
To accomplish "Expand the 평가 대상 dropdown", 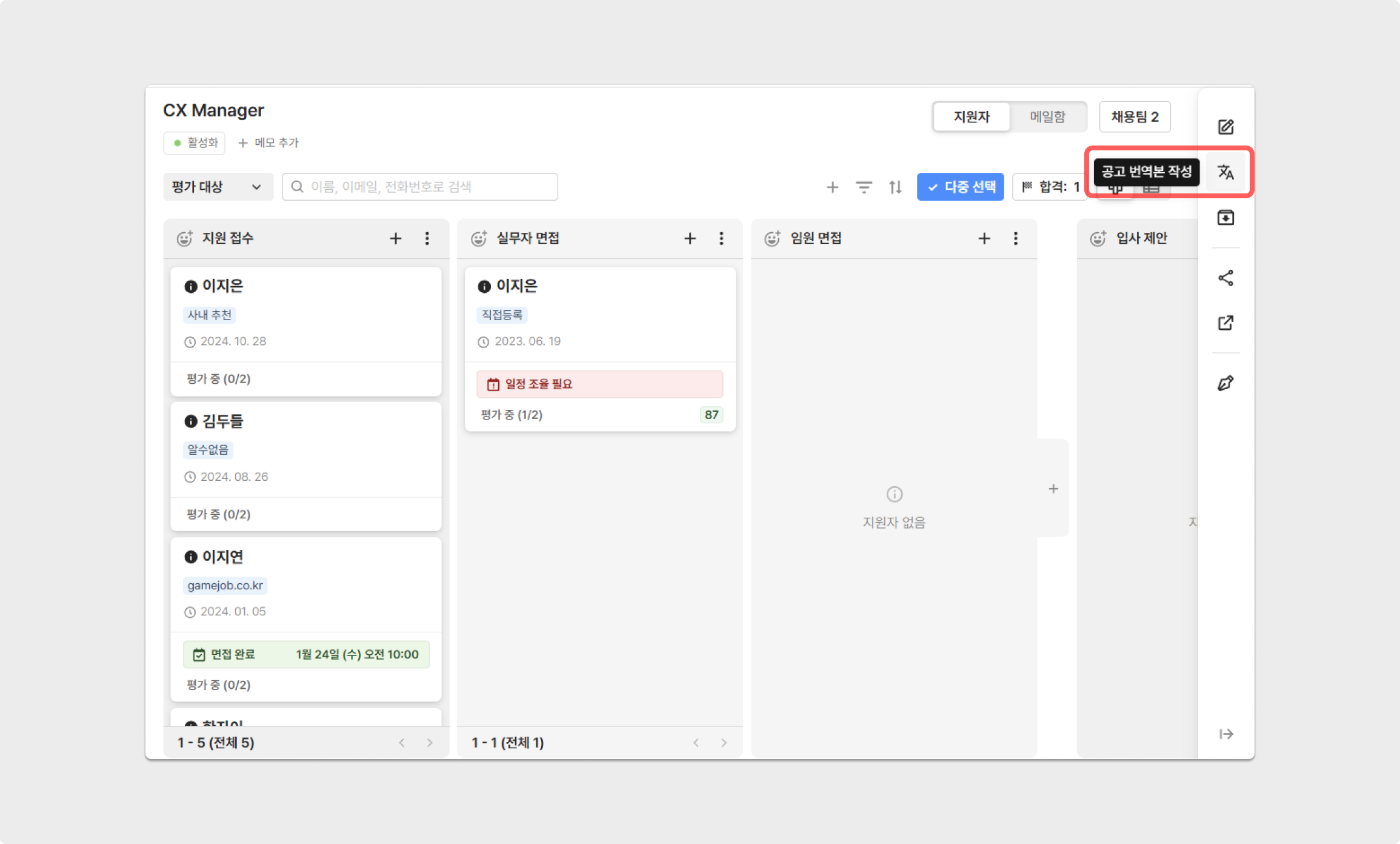I will coord(218,187).
